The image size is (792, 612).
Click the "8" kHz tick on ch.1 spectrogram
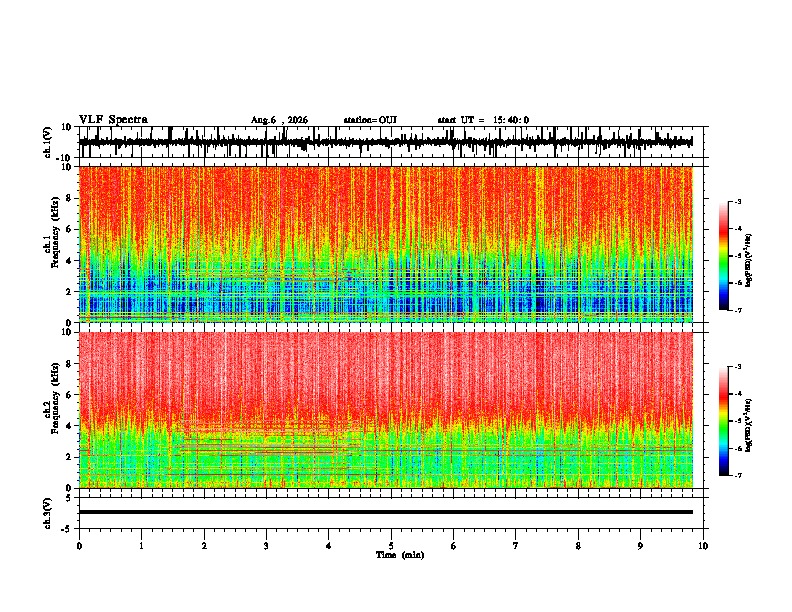[69, 198]
